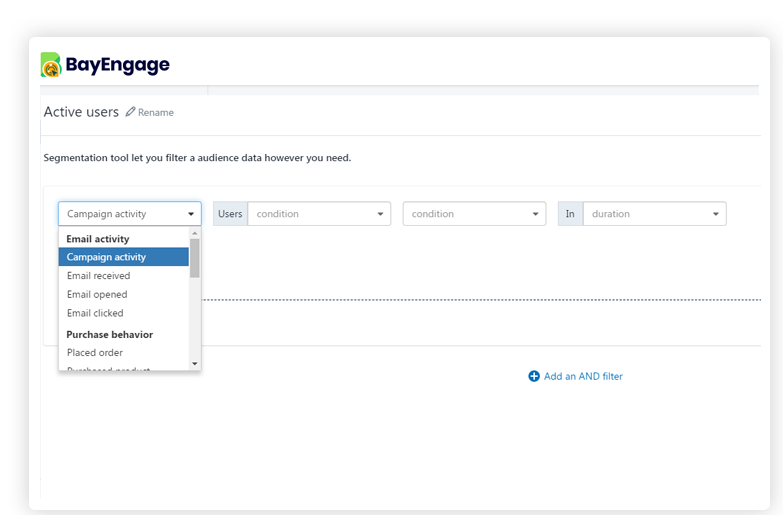Choose Email received from the list
783x515 pixels.
tap(98, 276)
